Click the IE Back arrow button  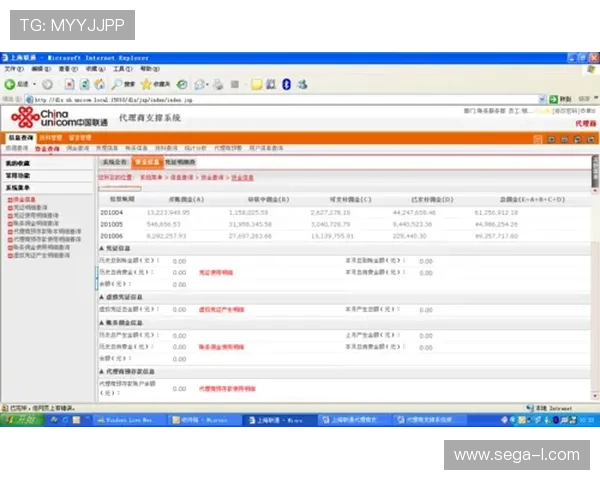click(10, 85)
